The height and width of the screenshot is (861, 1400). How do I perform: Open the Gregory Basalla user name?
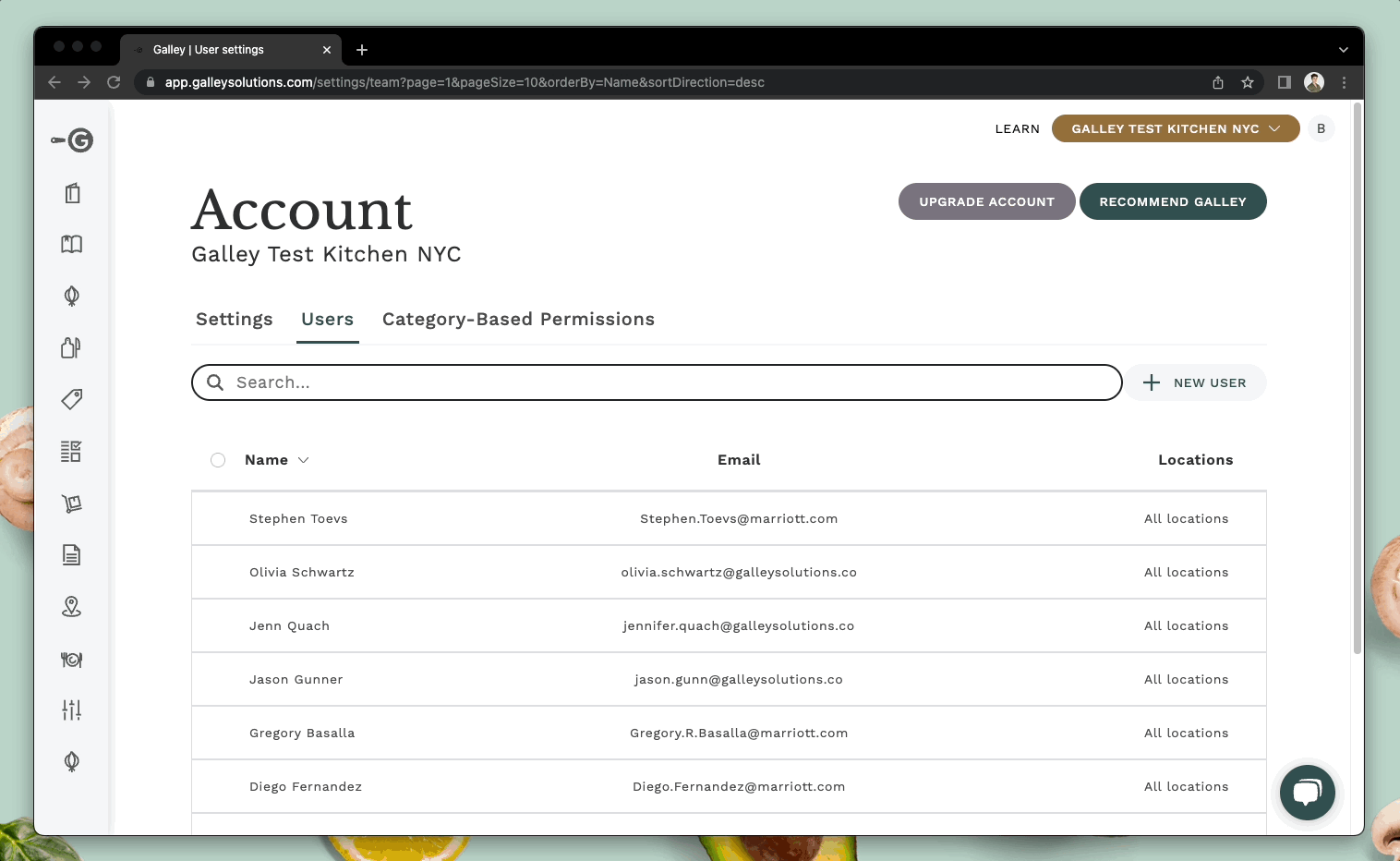pyautogui.click(x=302, y=733)
